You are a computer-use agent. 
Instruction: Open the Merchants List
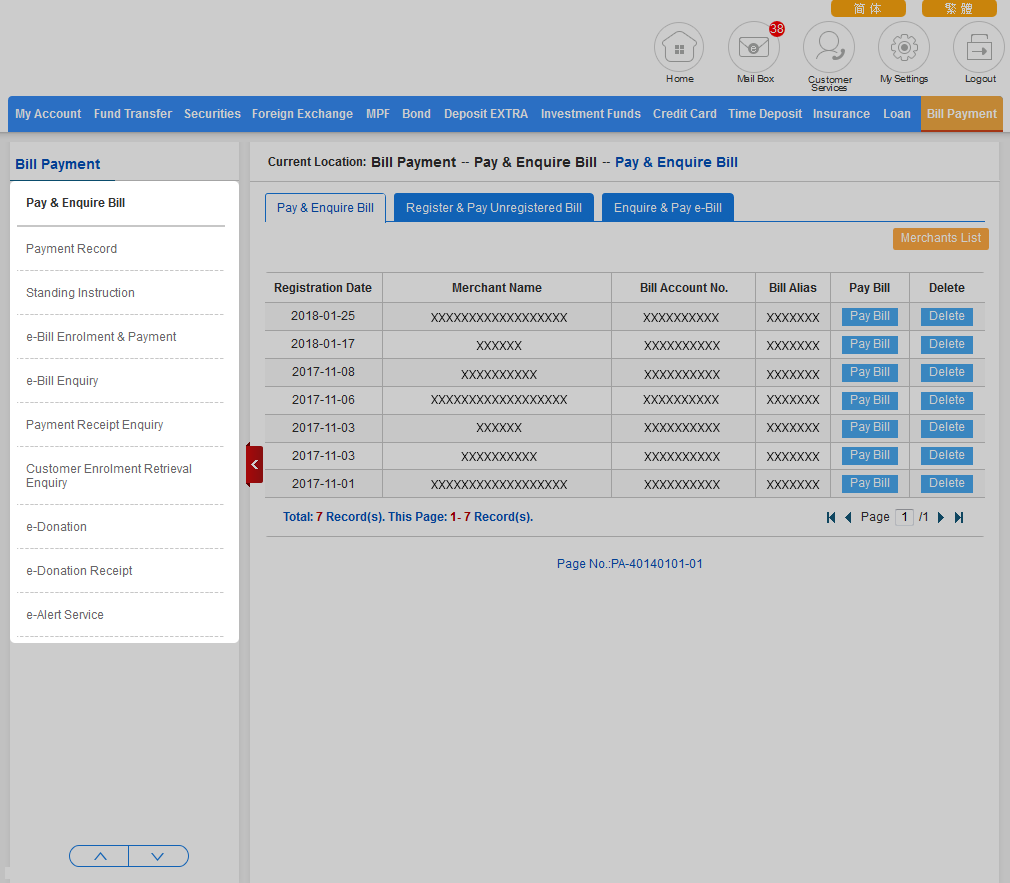(940, 239)
